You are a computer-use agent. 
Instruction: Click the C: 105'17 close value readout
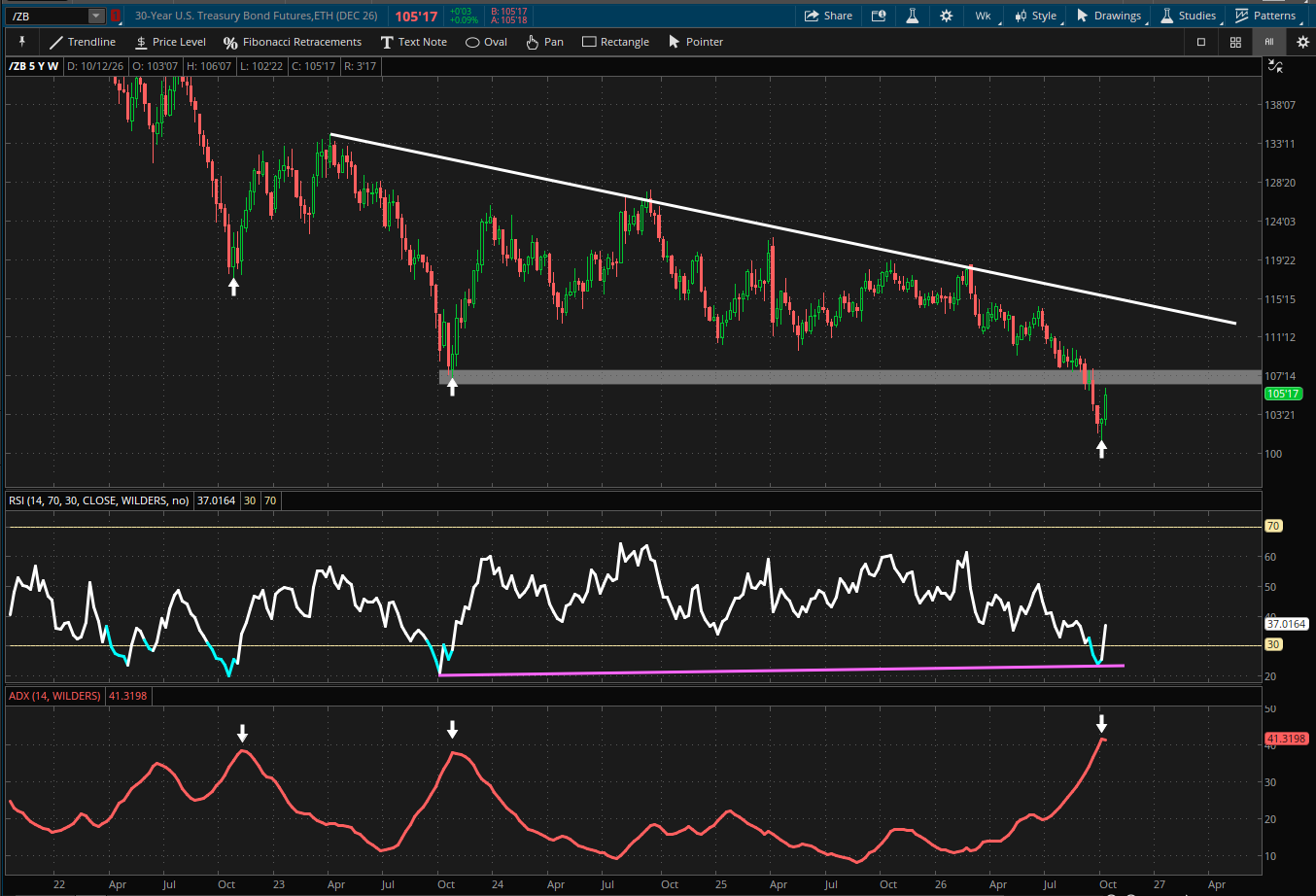coord(314,66)
